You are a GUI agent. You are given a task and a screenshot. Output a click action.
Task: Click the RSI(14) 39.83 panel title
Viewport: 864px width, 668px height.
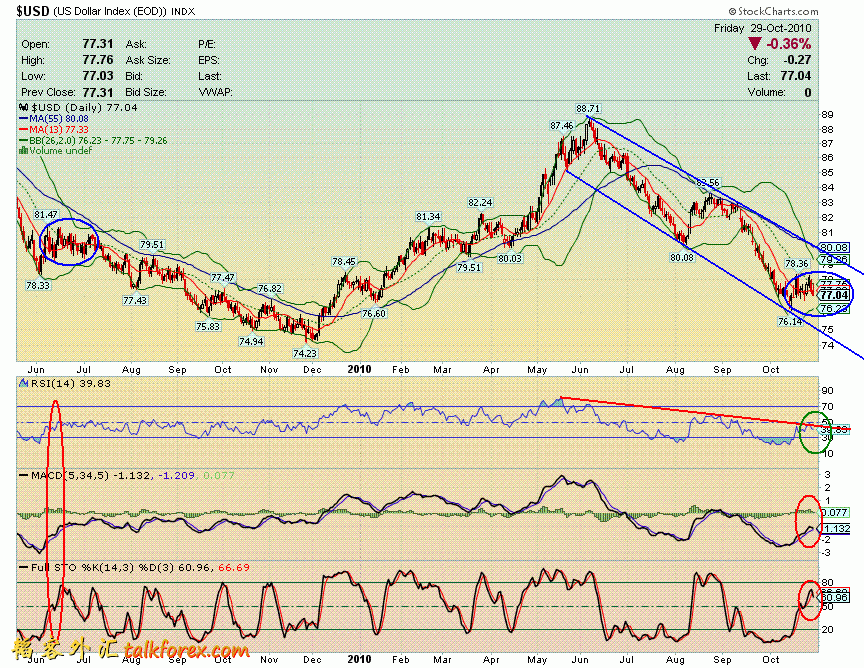pos(71,383)
